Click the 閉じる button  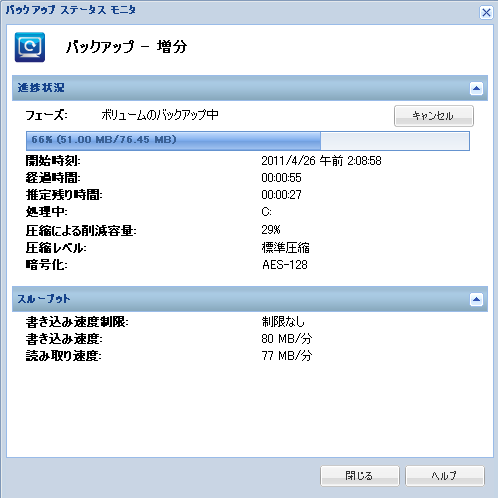(x=360, y=476)
